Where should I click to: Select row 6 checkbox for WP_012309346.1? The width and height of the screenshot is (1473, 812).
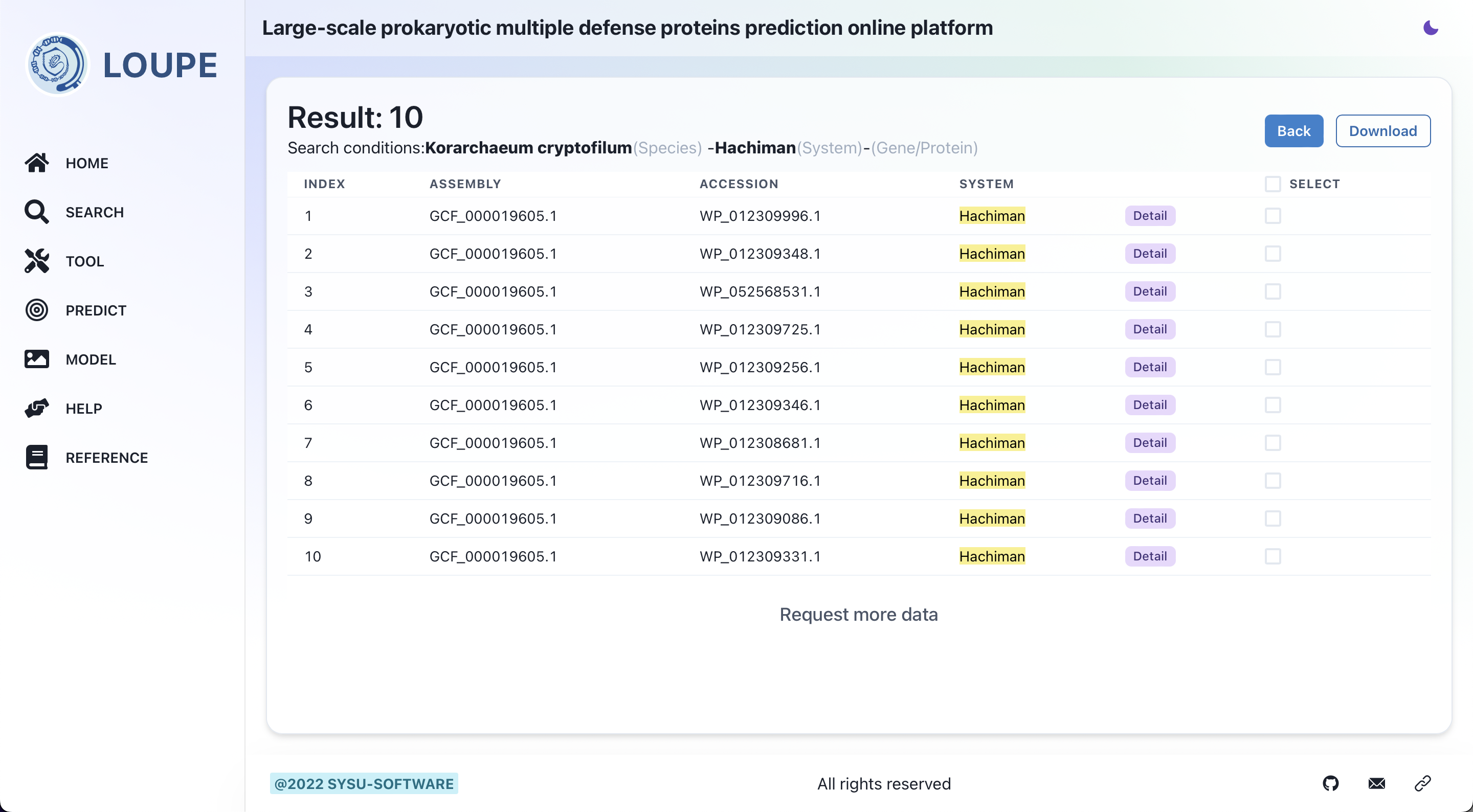pos(1273,405)
